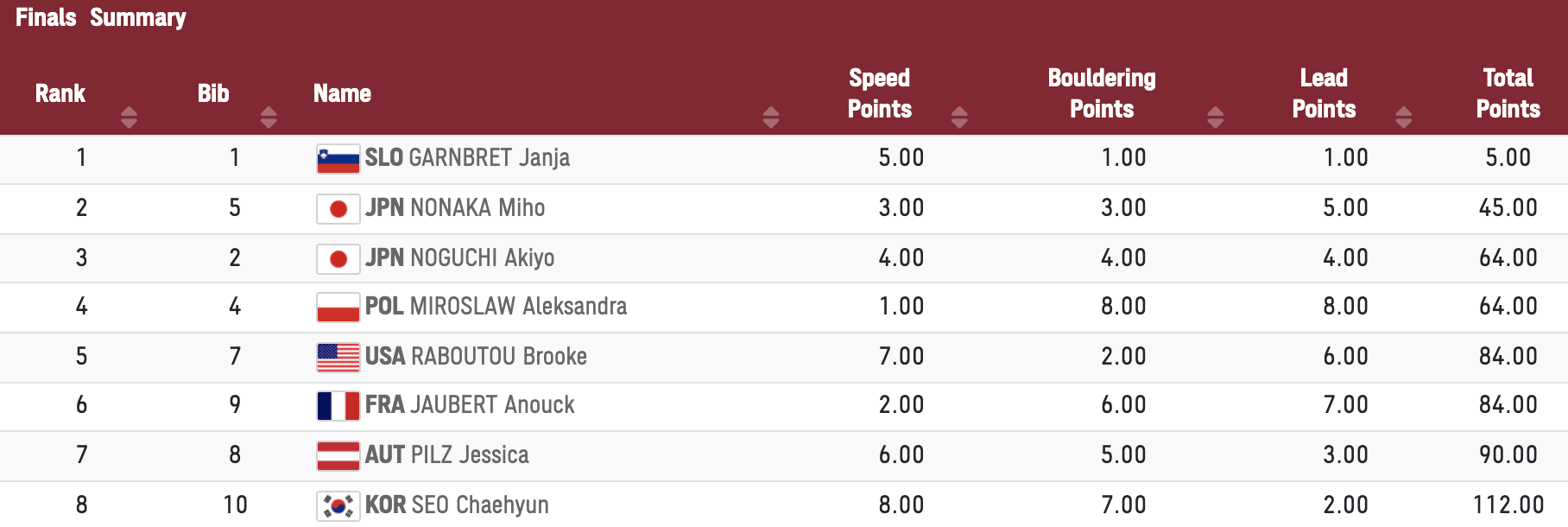Screen dimensions: 1568x527
Task: Click the Finals Summary heading
Action: coord(101,18)
